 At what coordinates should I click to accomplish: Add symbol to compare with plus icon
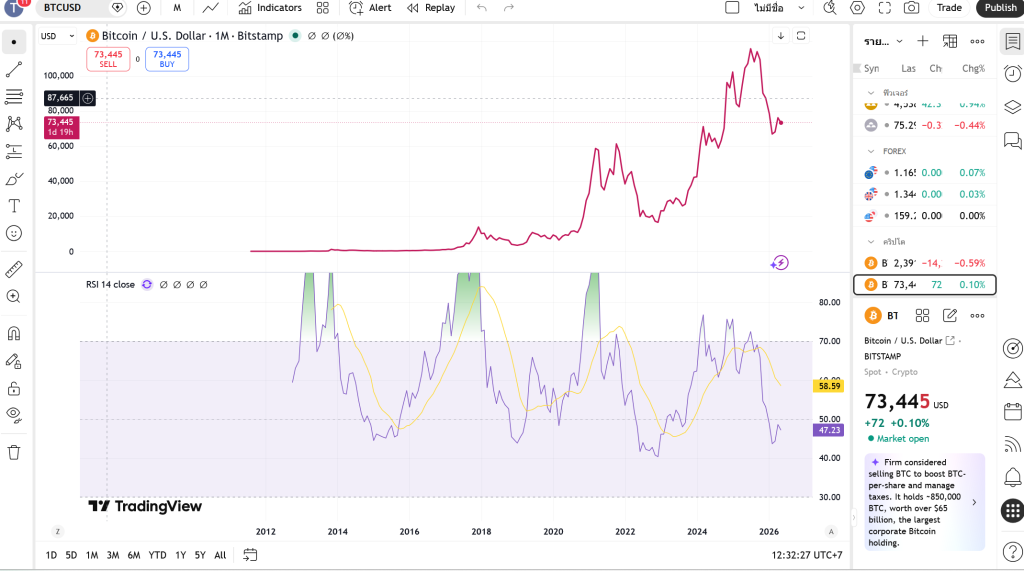[144, 8]
